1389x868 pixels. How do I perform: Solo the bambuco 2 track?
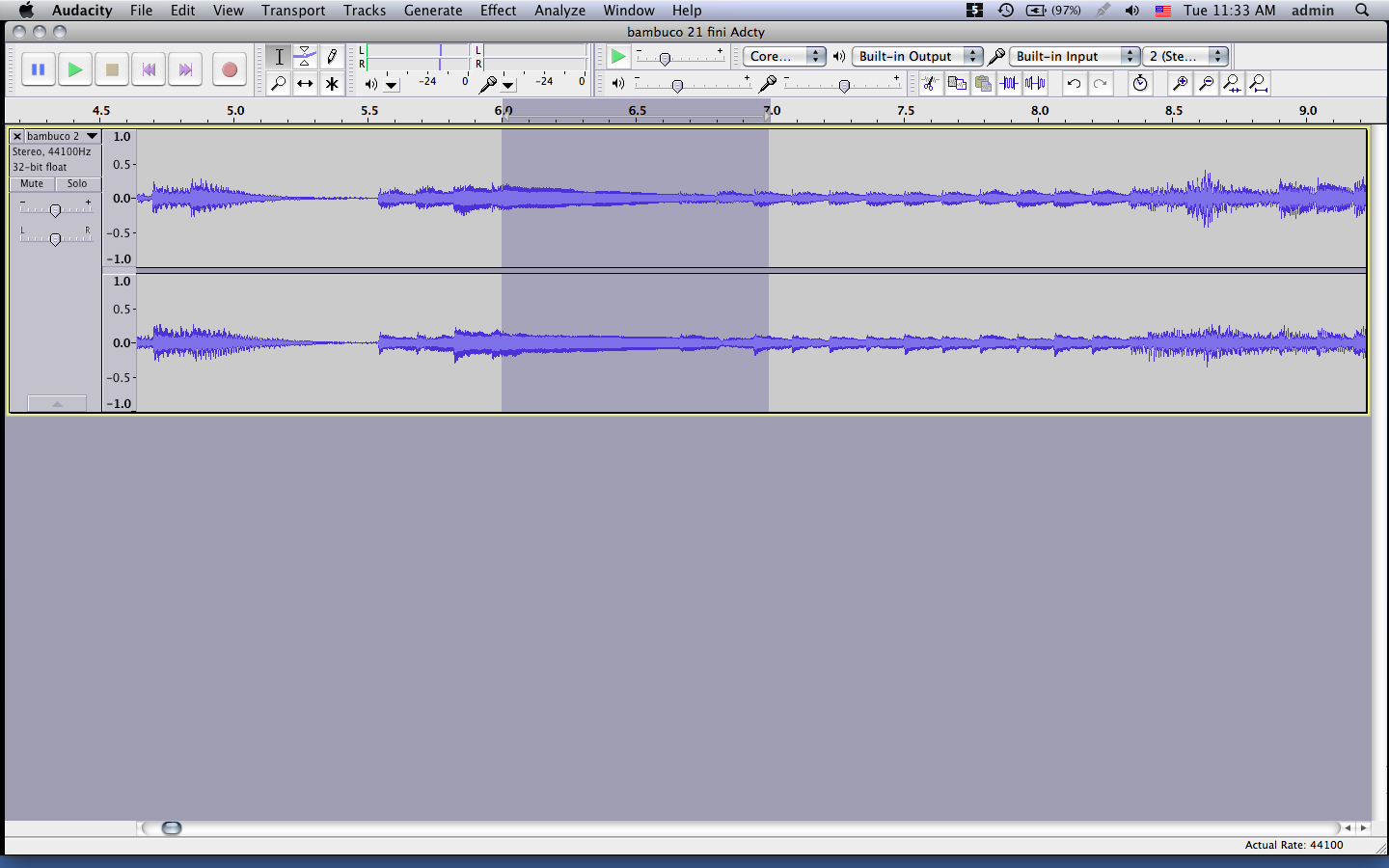click(x=77, y=183)
